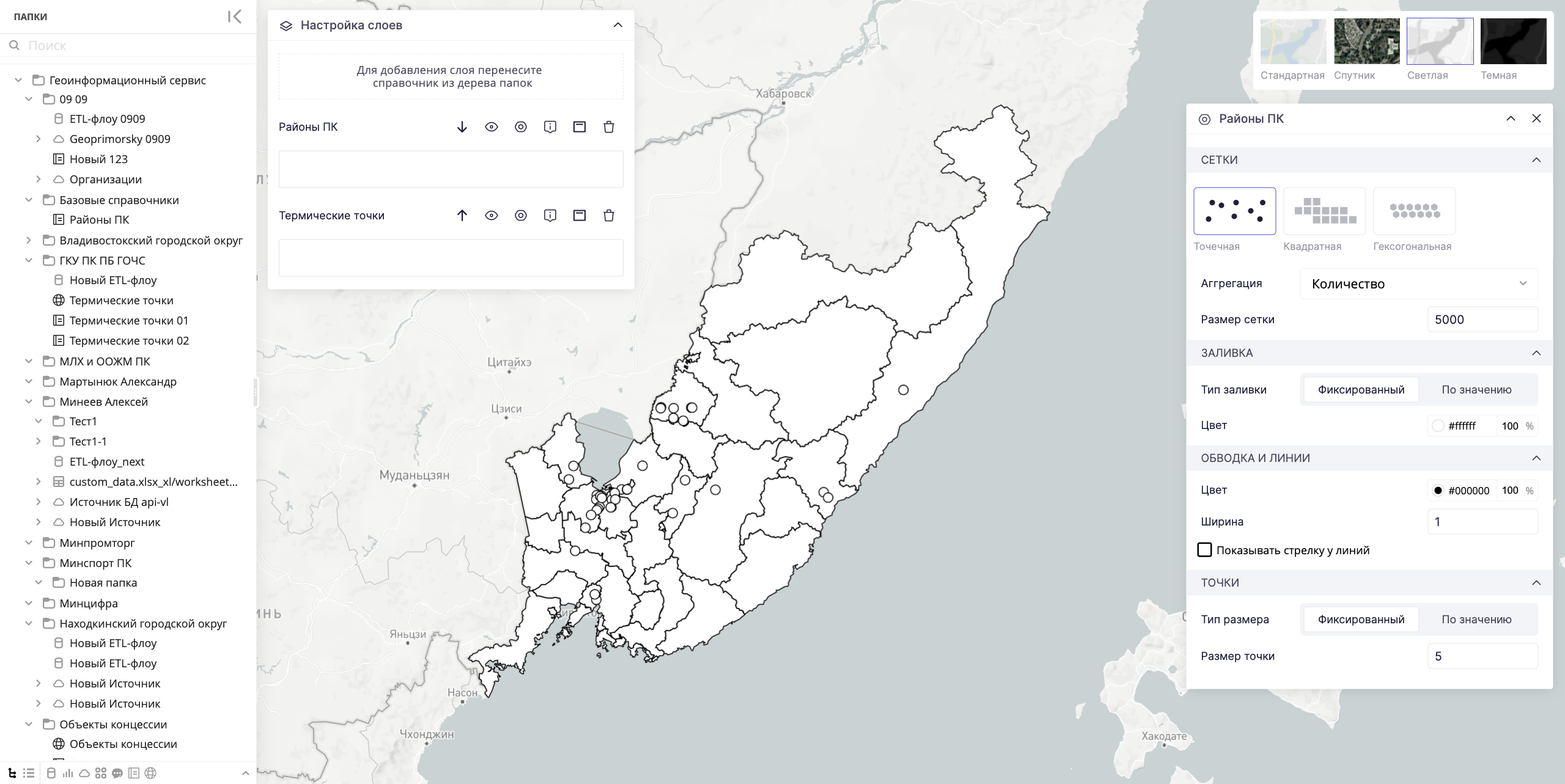Click the fill color swatch #ffffff
Image resolution: width=1565 pixels, height=784 pixels.
(x=1438, y=426)
